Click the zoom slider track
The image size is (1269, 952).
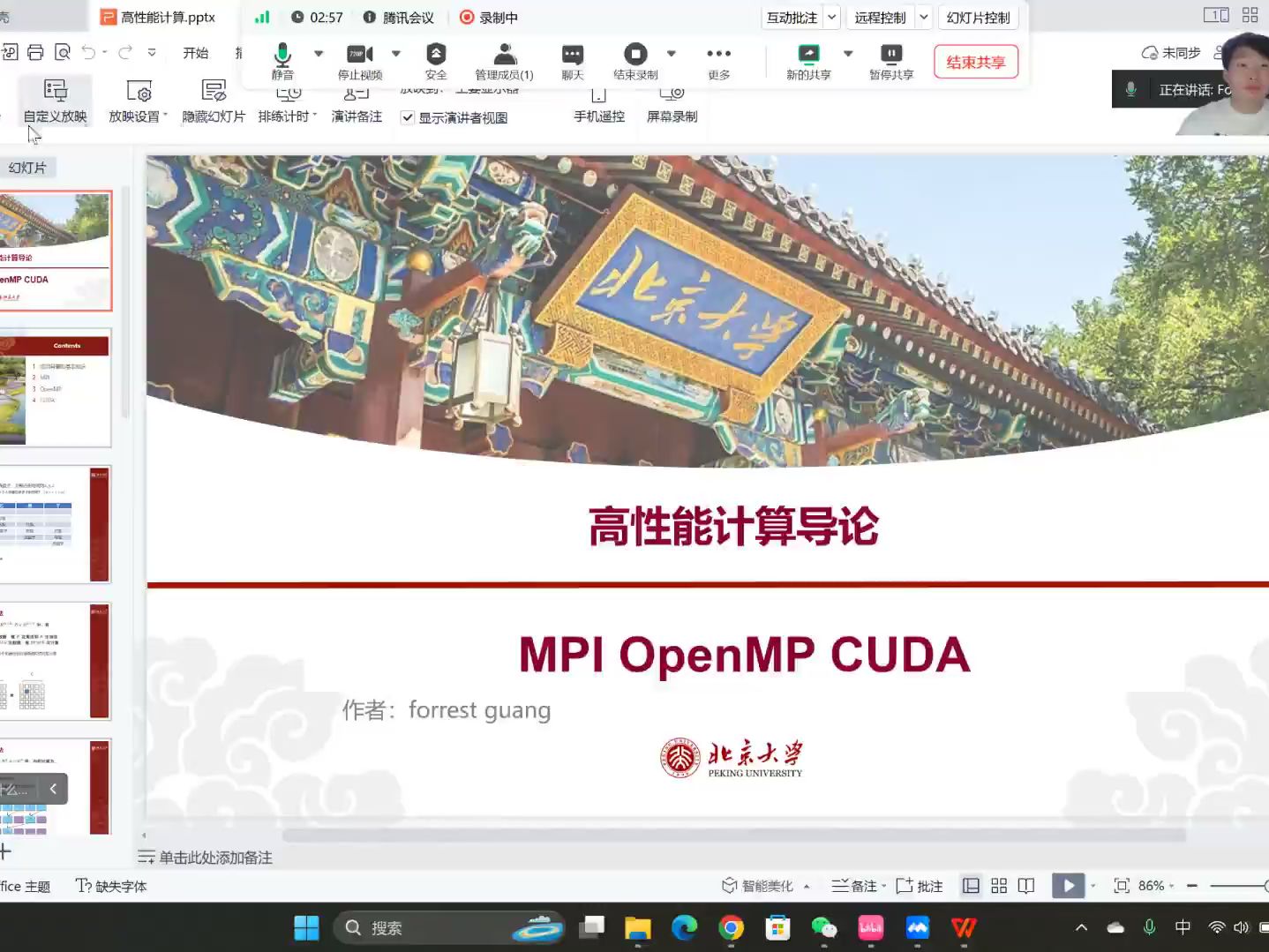(1239, 886)
